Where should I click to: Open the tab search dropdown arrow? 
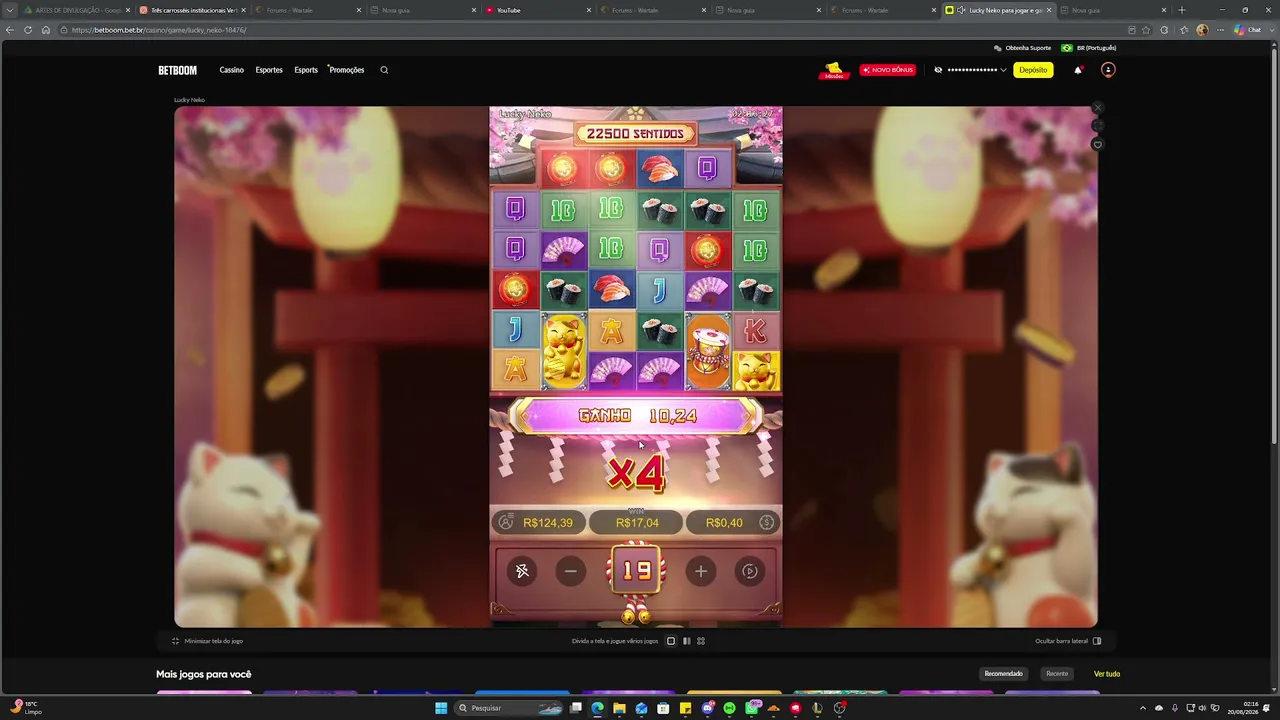click(x=10, y=10)
